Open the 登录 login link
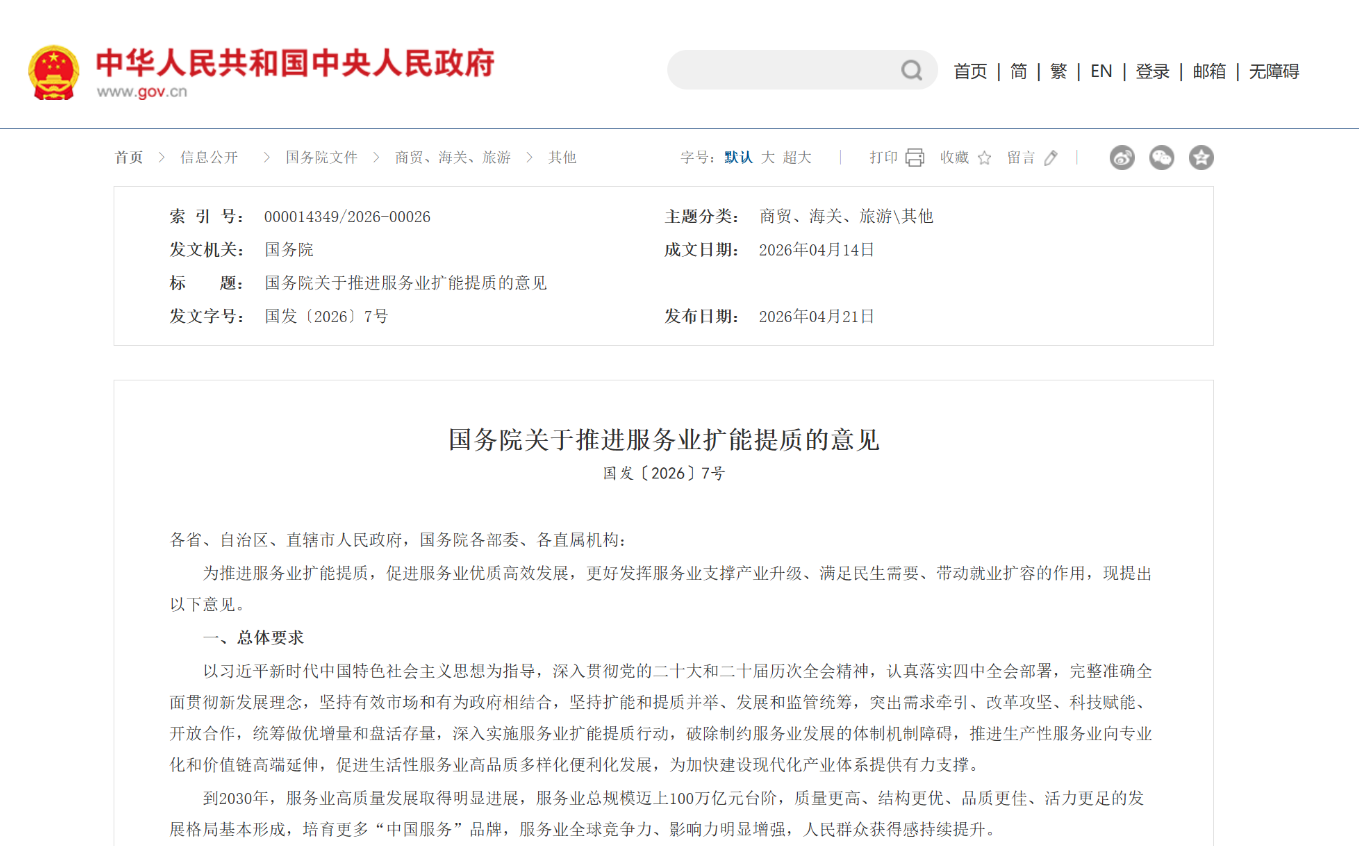Viewport: 1359px width, 846px height. (x=1152, y=71)
